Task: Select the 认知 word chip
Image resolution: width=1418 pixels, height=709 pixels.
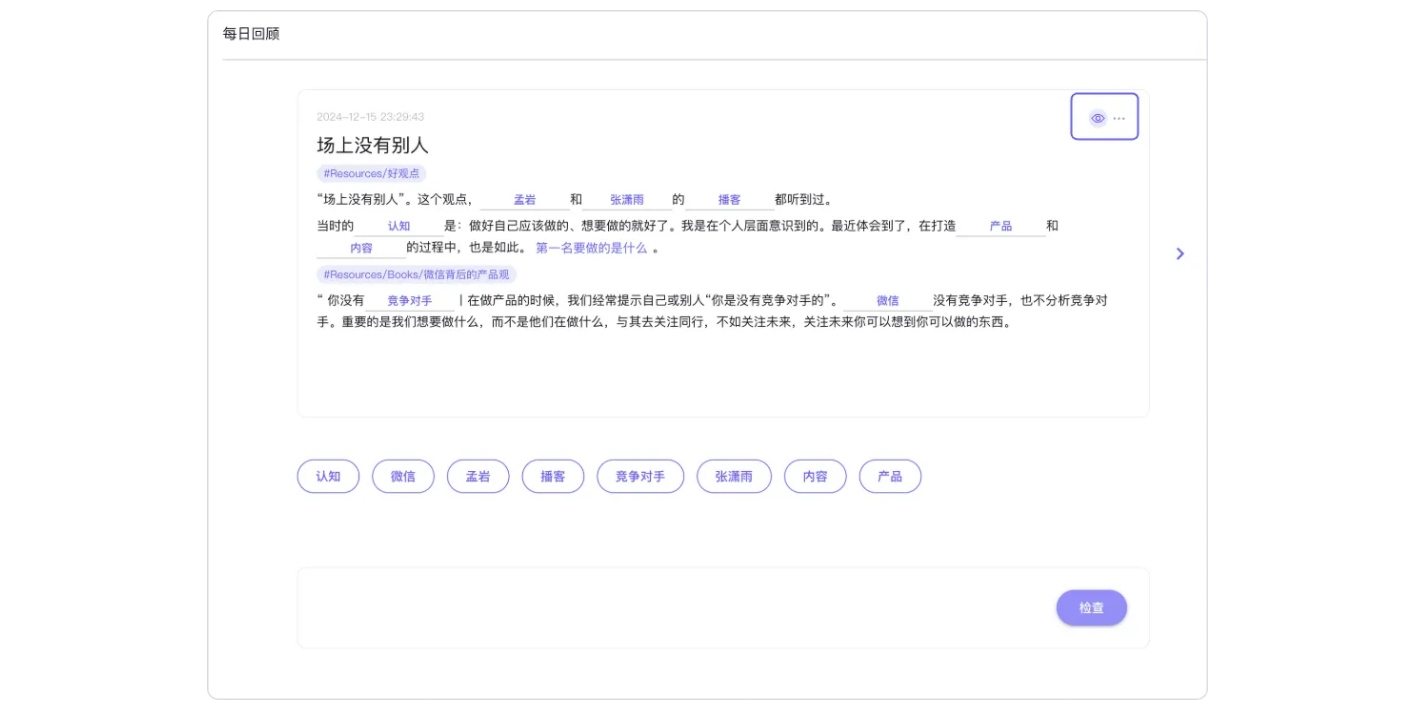Action: 328,476
